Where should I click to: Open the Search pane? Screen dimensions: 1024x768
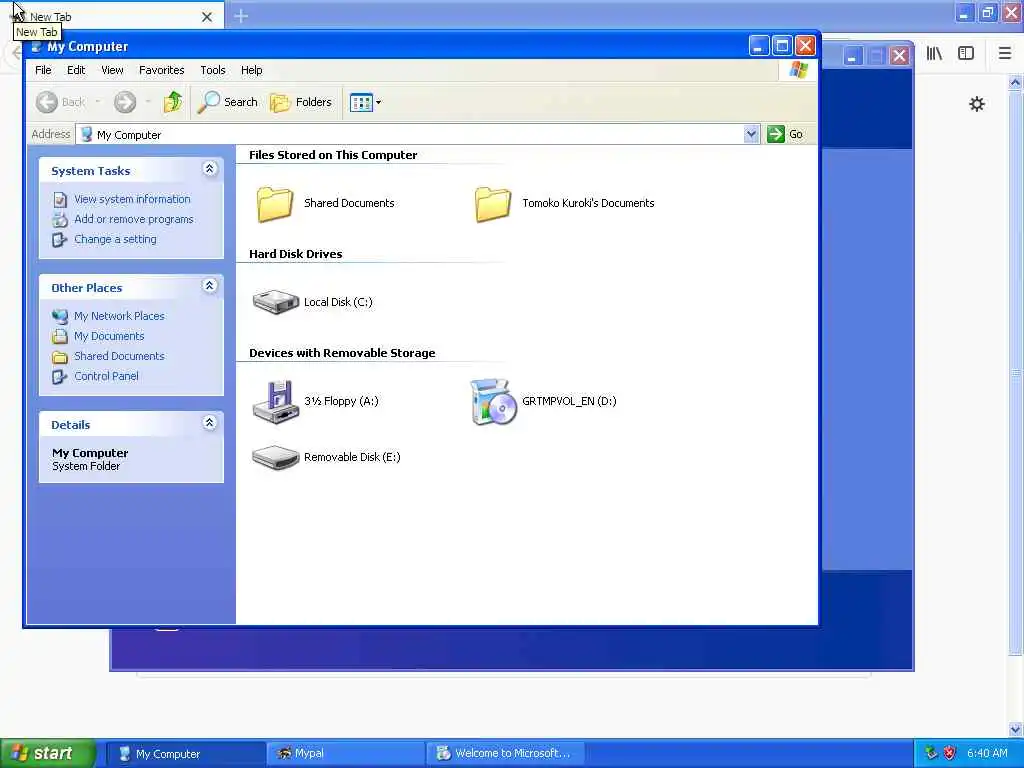227,102
